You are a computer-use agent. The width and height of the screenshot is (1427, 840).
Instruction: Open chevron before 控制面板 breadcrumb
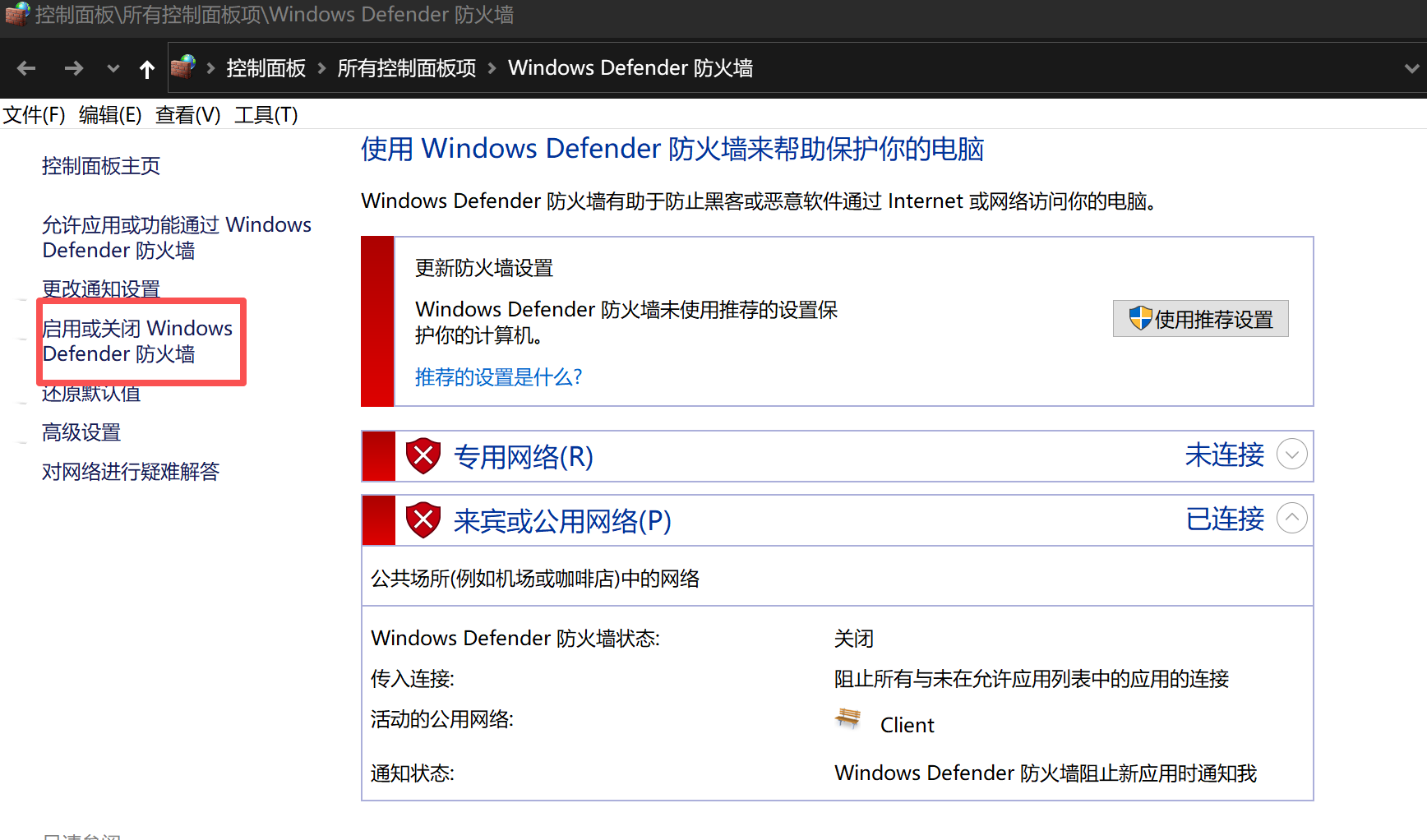pos(210,68)
